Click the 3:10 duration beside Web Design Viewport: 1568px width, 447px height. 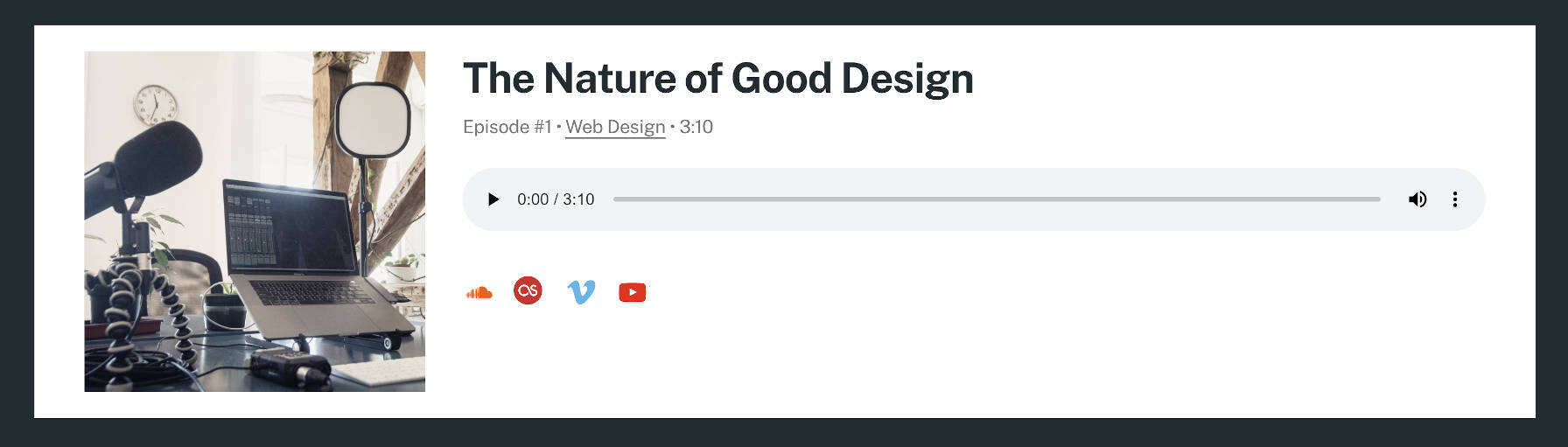696,127
